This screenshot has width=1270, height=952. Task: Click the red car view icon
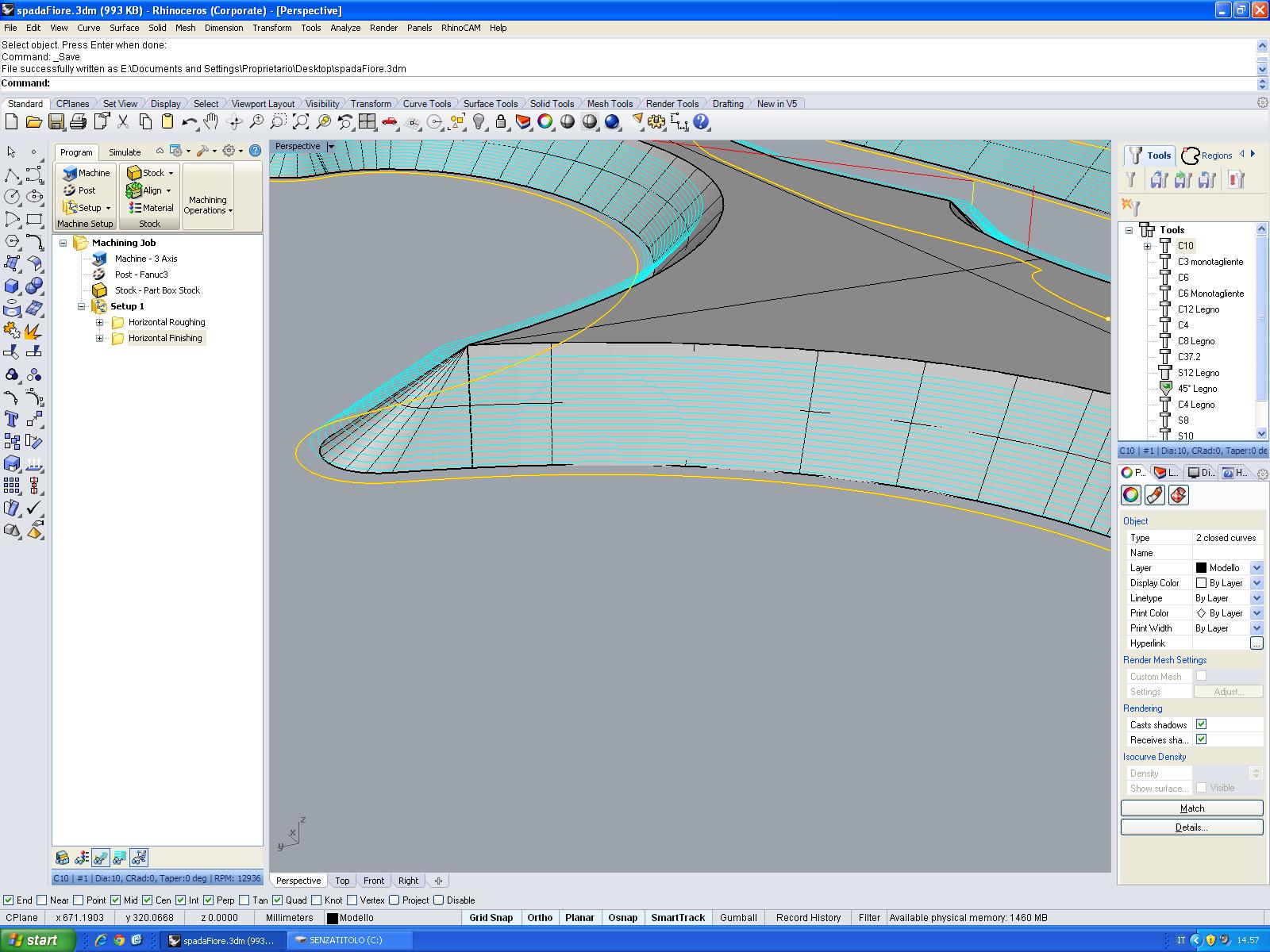click(x=389, y=121)
